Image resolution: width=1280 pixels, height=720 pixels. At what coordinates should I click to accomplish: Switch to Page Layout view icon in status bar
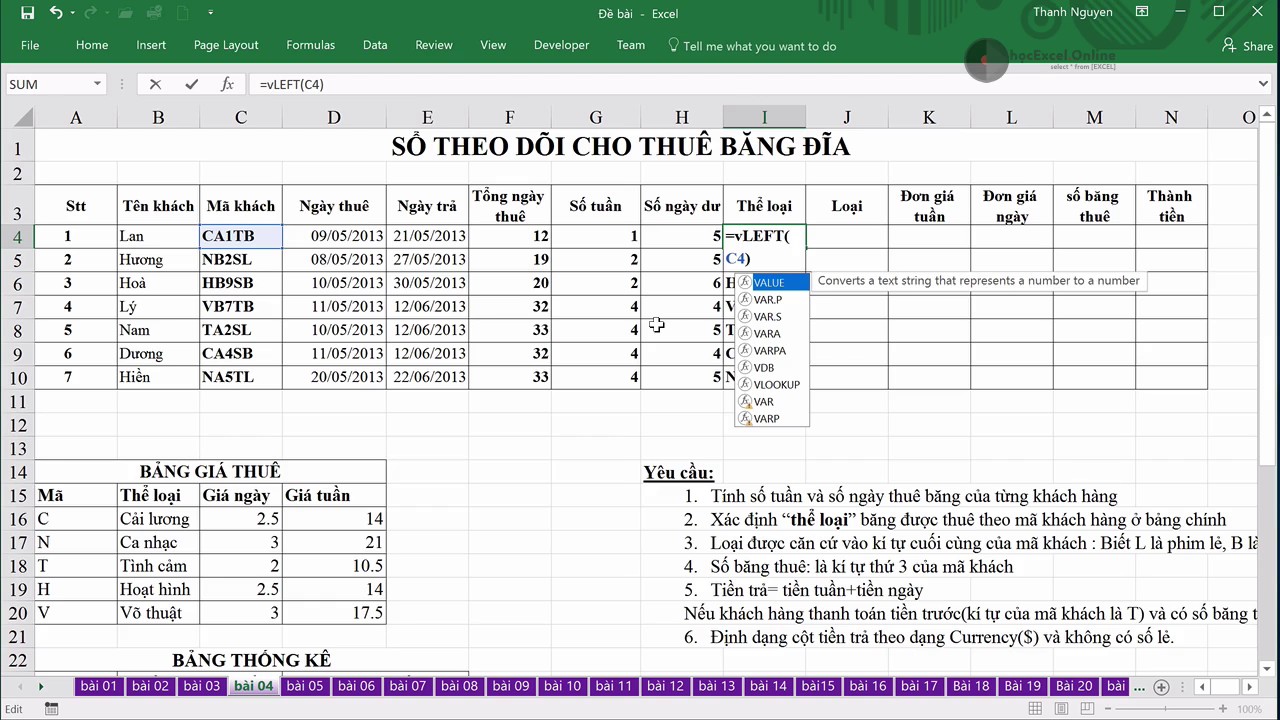(x=1062, y=708)
